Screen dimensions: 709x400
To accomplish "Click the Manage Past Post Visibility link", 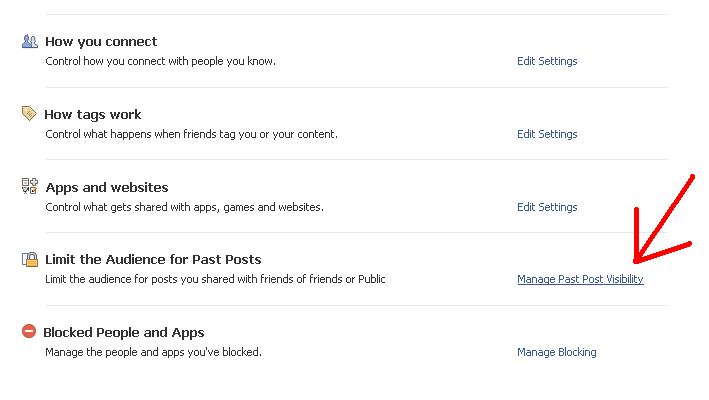I will tap(580, 279).
